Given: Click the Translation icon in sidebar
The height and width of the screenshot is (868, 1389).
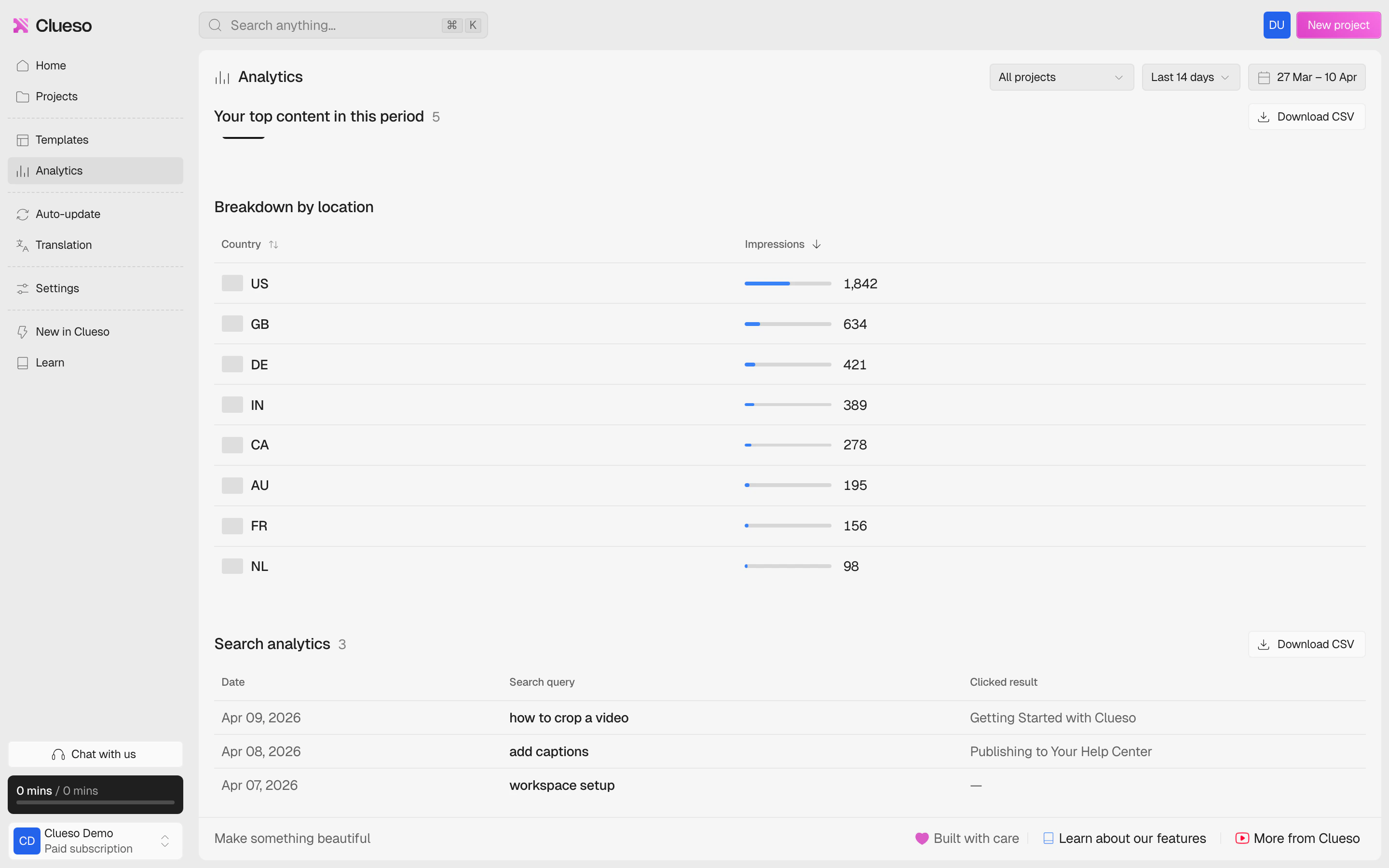Looking at the screenshot, I should point(22,245).
